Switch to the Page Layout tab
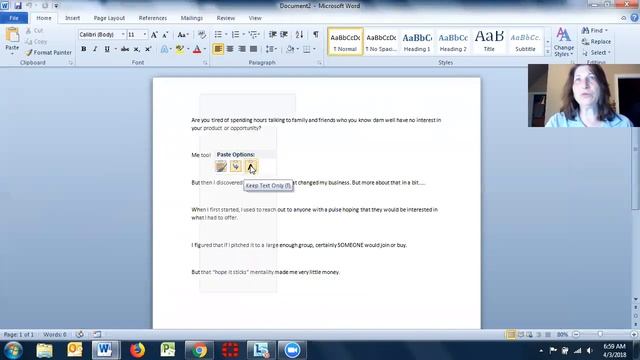The height and width of the screenshot is (360, 640). 109,18
